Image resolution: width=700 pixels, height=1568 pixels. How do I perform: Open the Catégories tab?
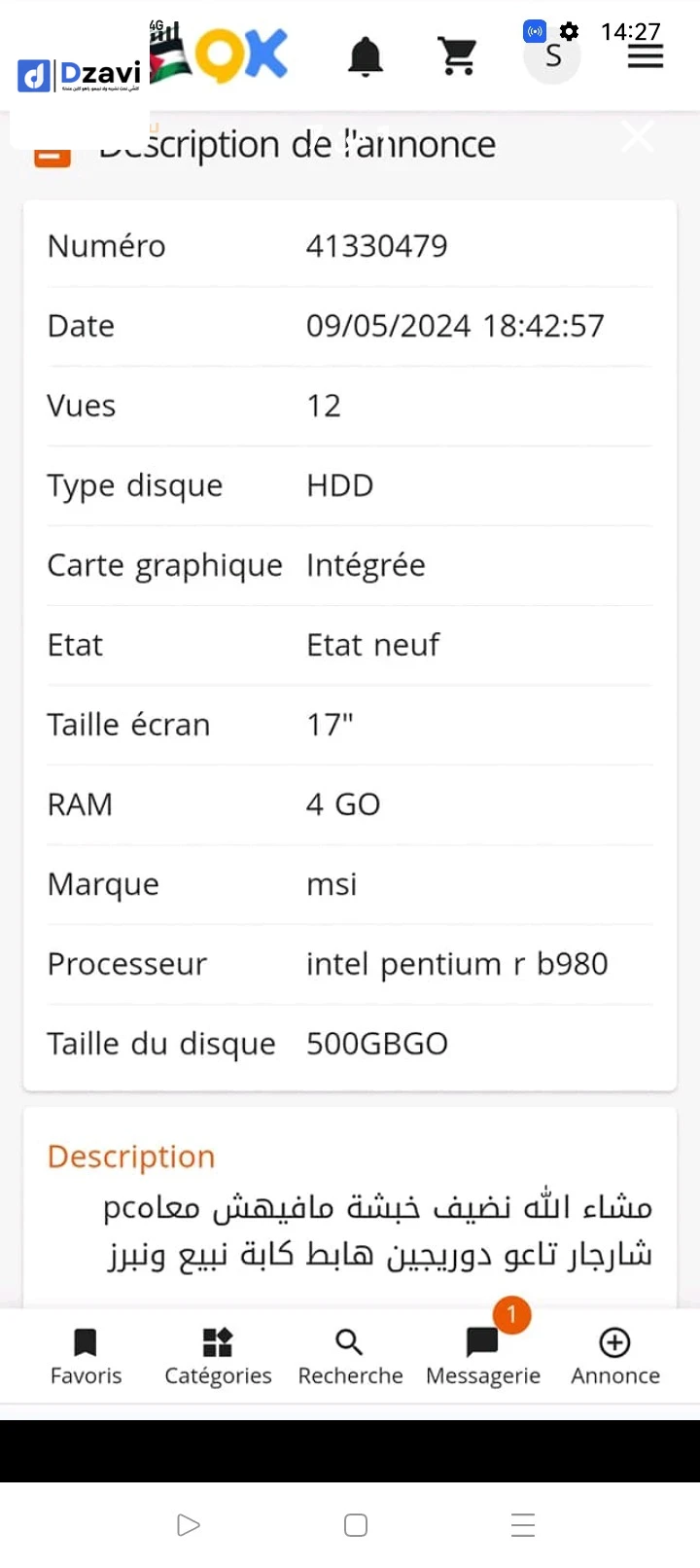pyautogui.click(x=218, y=1357)
